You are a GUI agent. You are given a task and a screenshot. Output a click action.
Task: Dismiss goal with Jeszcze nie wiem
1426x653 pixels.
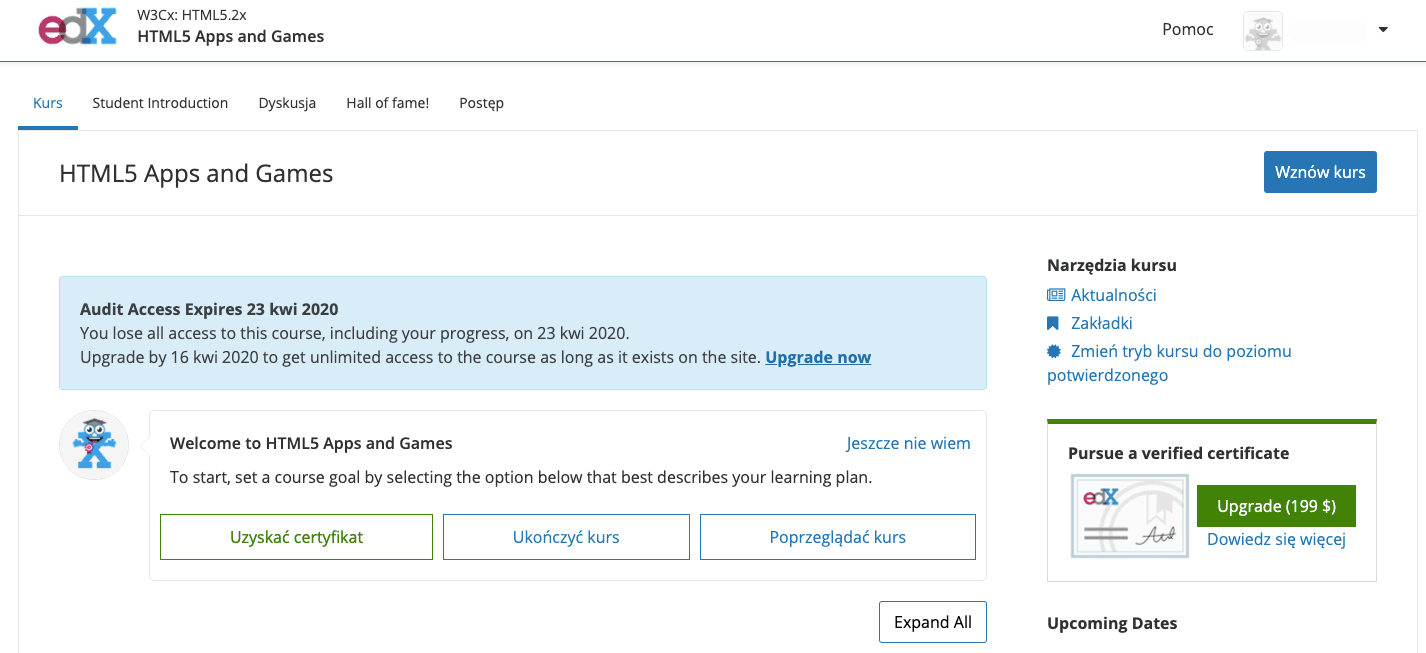point(908,443)
